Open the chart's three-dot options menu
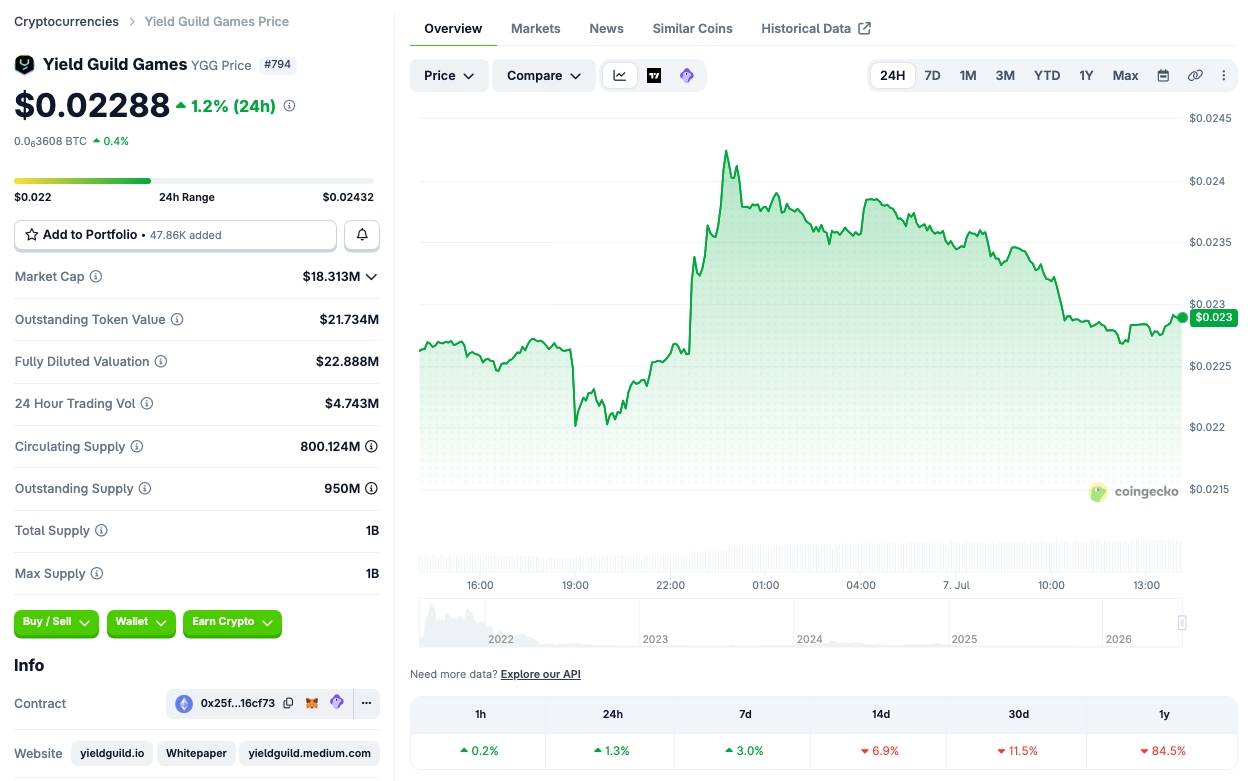 [1223, 75]
